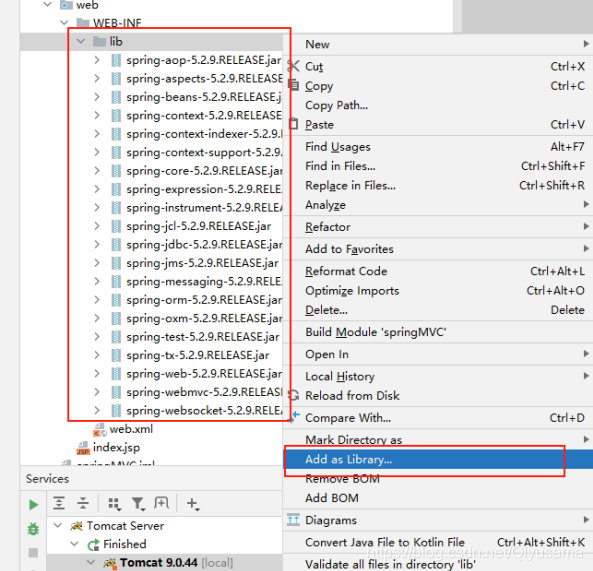Screen dimensions: 593x571
Task: Expand the spring-tx-5.2.9.RELEASE.jar node
Action: click(x=97, y=355)
